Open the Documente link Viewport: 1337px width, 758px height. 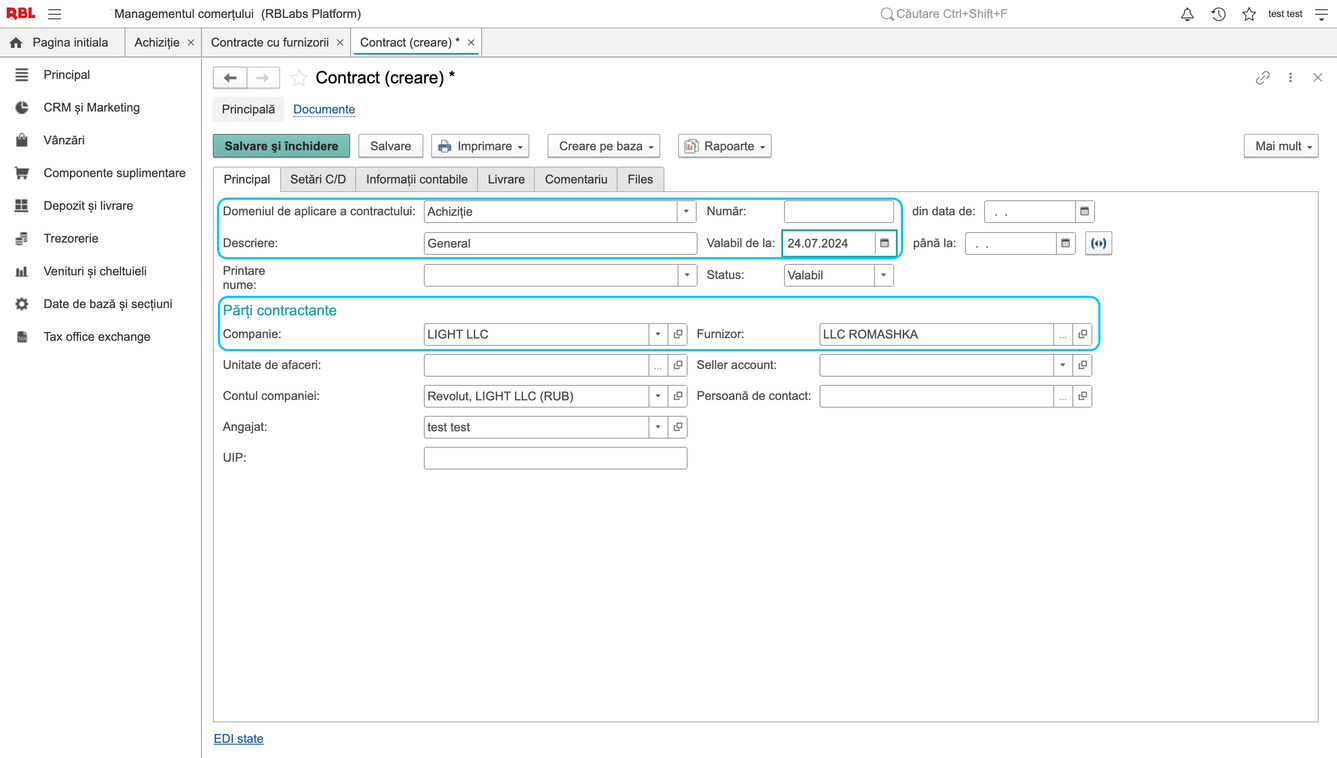(324, 109)
